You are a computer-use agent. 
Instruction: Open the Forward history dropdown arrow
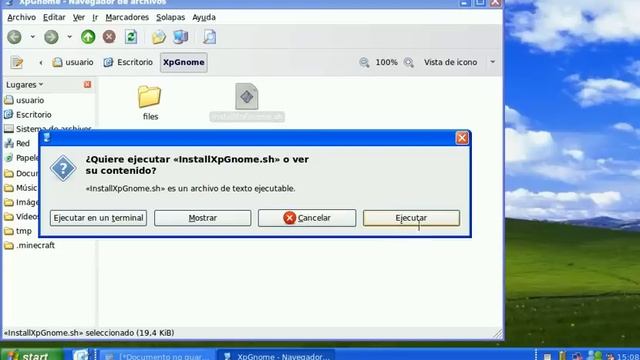tap(70, 37)
